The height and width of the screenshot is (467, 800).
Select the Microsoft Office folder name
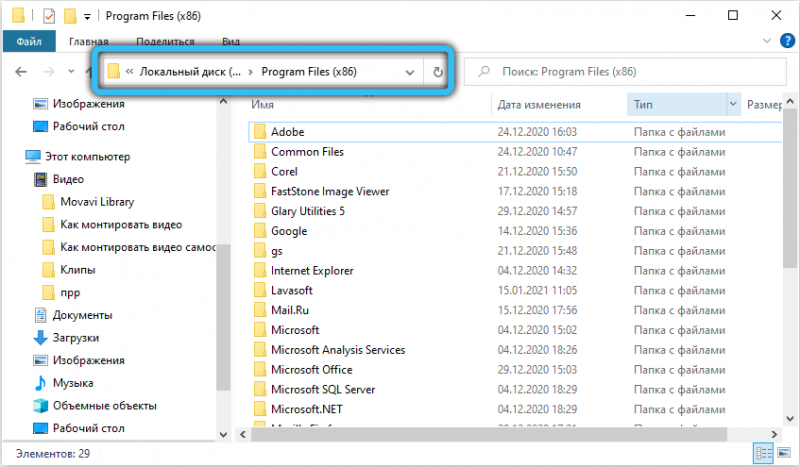312,370
